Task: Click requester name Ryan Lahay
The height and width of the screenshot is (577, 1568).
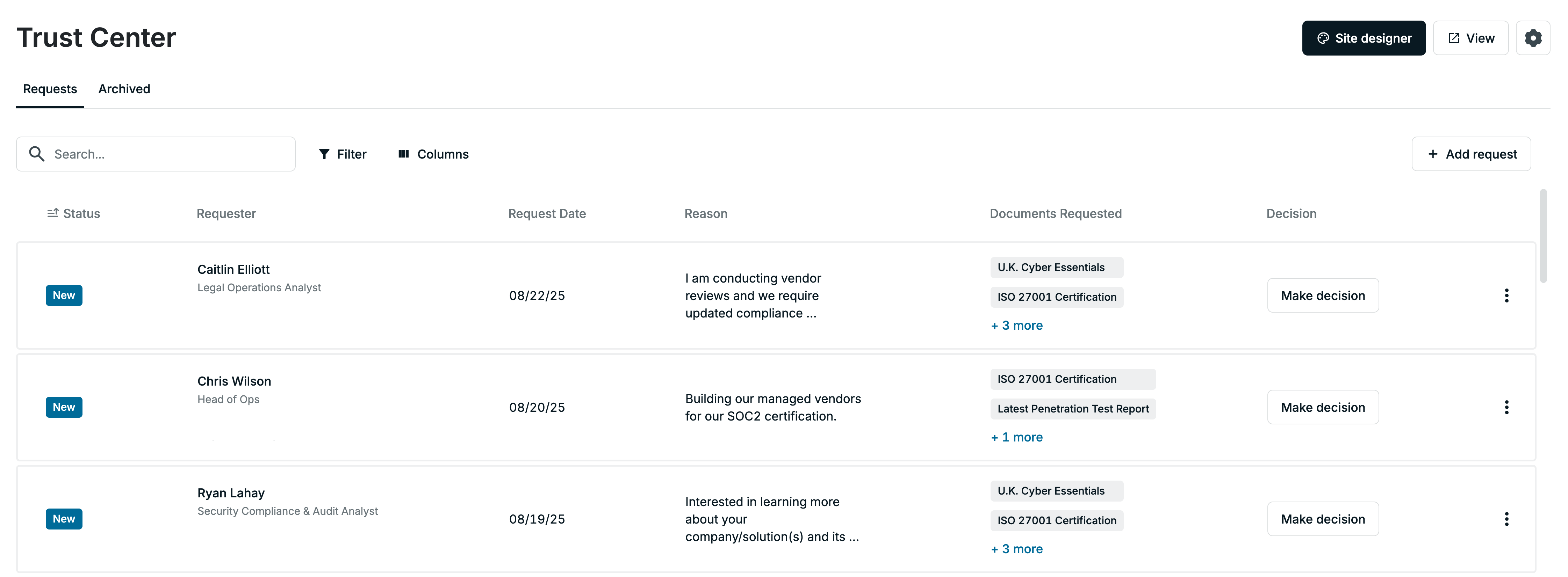Action: pos(231,493)
